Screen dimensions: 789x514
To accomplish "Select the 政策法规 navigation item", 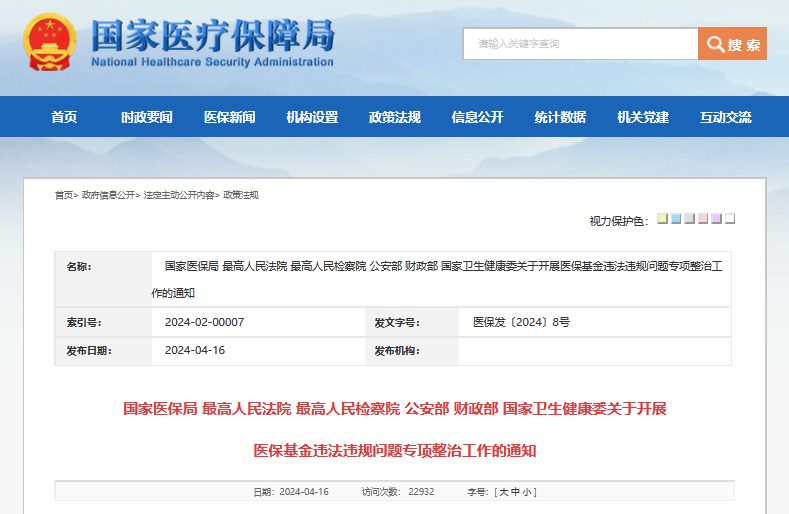I will [x=394, y=117].
